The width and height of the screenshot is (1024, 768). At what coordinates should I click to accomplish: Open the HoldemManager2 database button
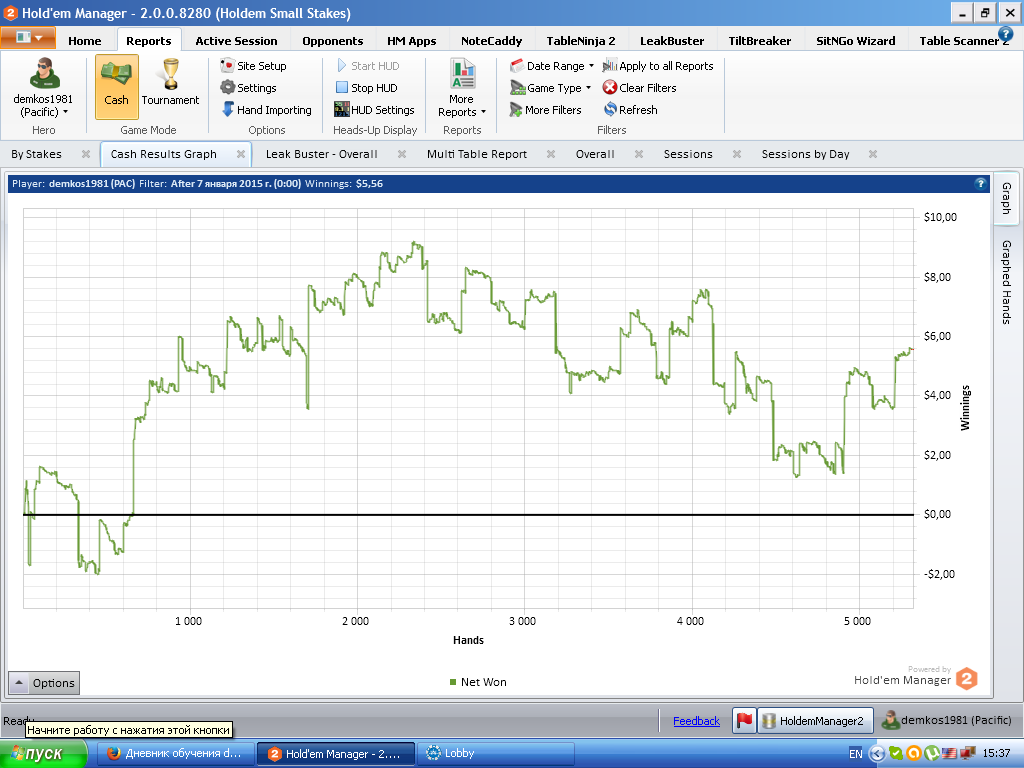tap(814, 720)
